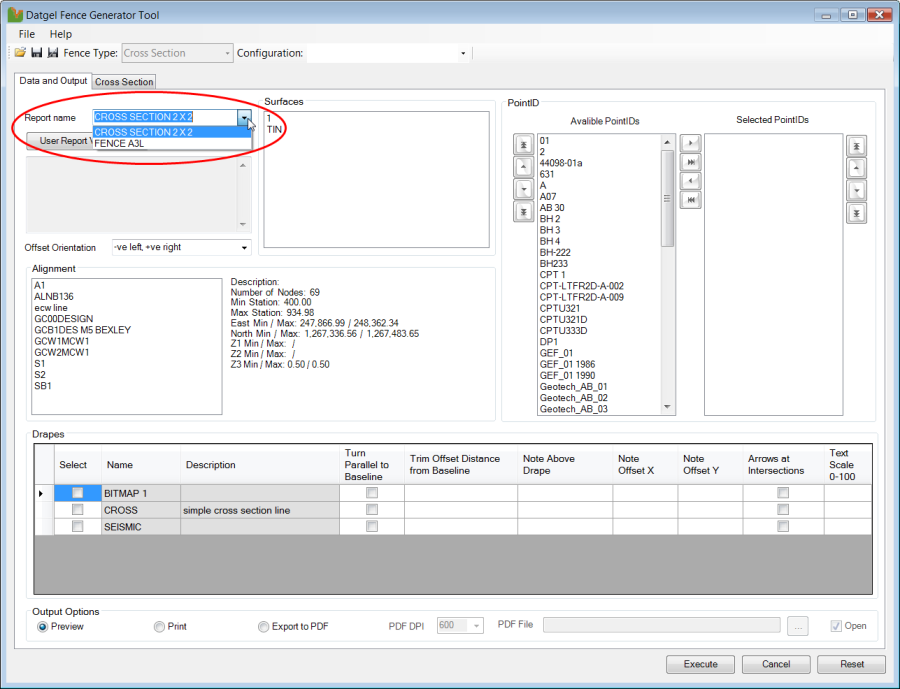
Task: Move to bottom in Selected PointIDs list
Action: click(x=856, y=212)
